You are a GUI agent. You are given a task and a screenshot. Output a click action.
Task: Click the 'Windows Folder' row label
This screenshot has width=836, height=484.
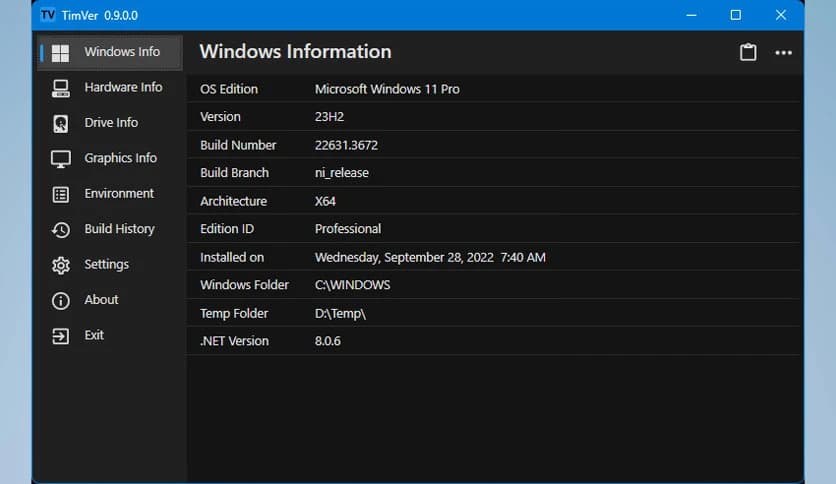244,285
